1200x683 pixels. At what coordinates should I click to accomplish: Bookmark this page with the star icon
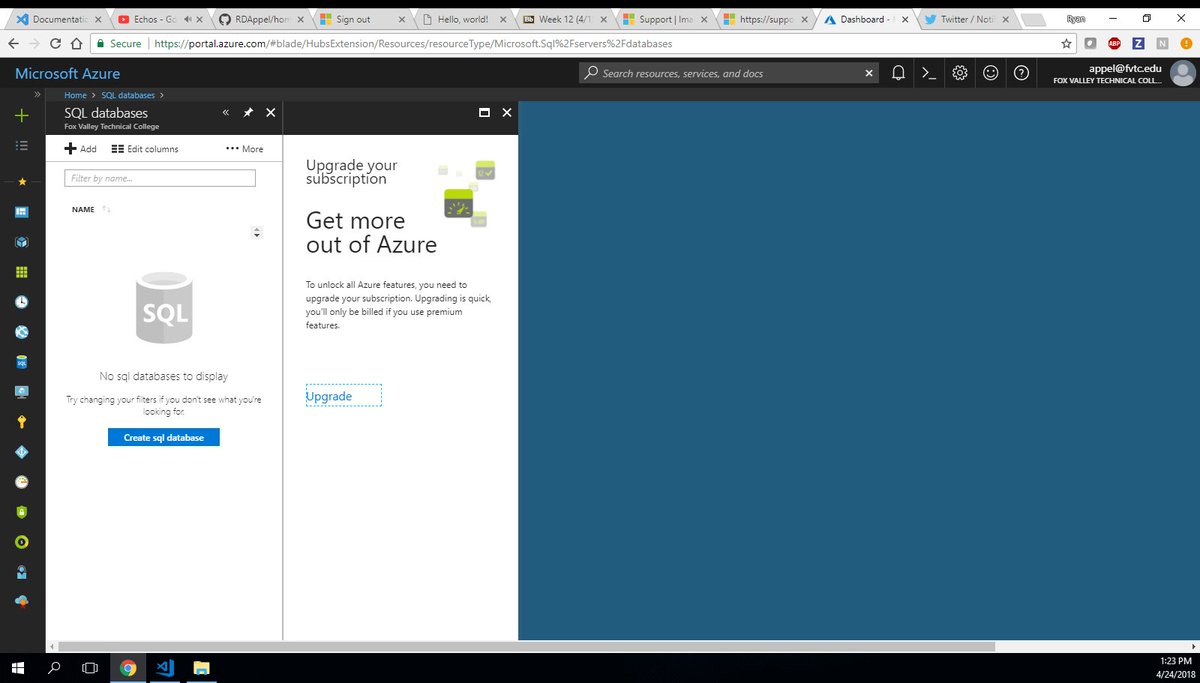click(x=1068, y=43)
